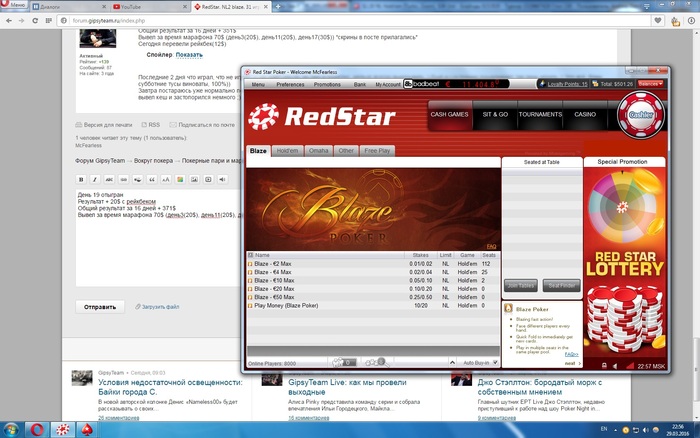Select the Blaze - €10 Max table row
Viewport: 700px width, 438px height.
coord(373,280)
